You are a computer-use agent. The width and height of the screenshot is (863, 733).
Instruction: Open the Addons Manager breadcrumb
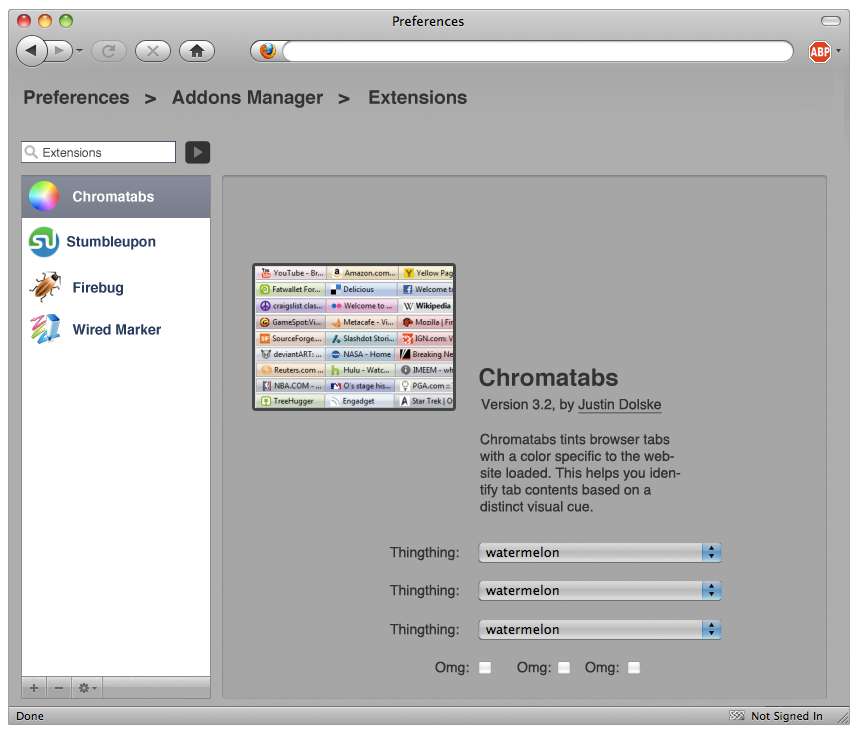(247, 97)
